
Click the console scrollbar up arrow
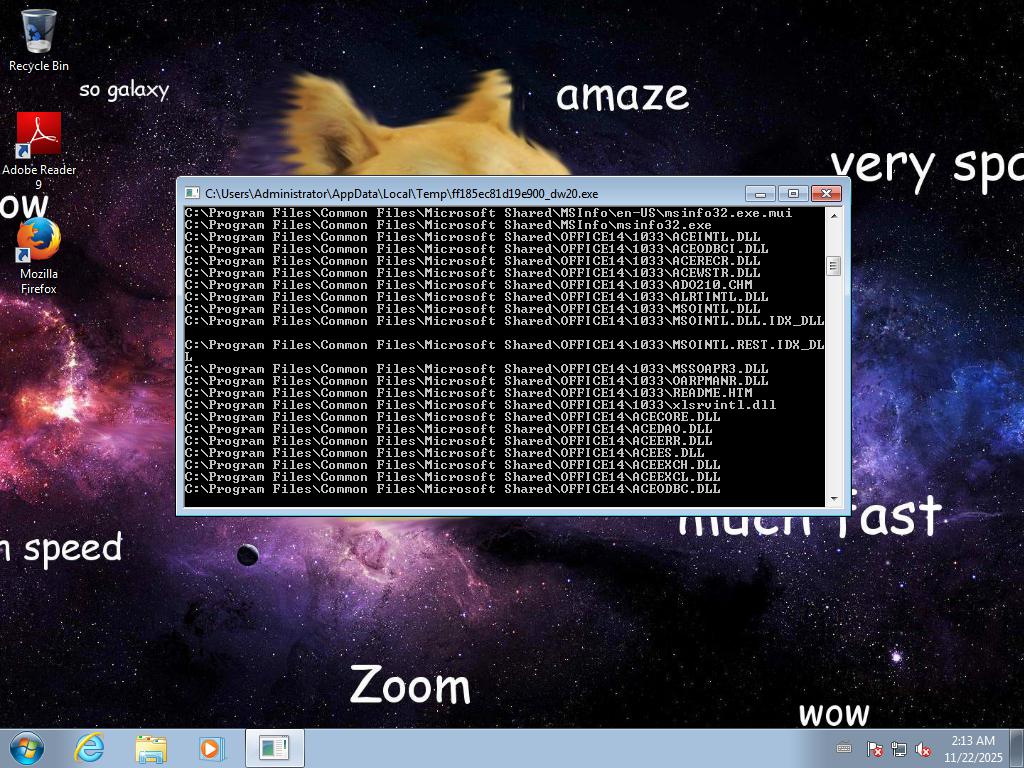coord(833,214)
